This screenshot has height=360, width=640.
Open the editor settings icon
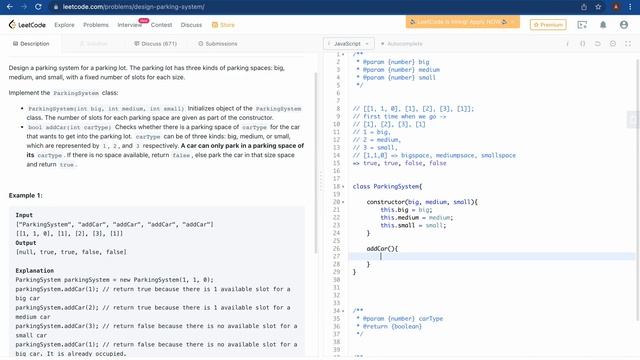(613, 44)
